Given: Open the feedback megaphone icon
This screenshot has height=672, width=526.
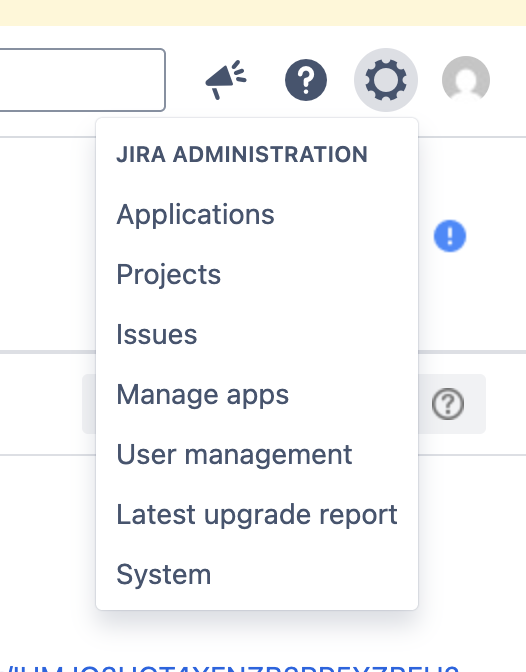Looking at the screenshot, I should tap(226, 80).
